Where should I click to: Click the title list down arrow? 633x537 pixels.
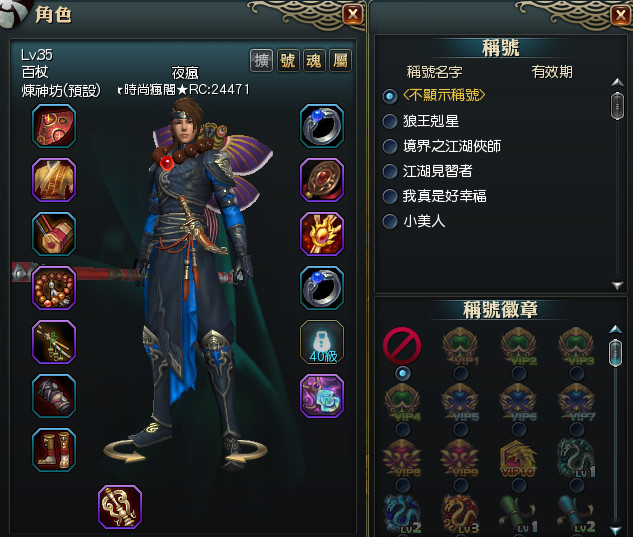tap(617, 285)
